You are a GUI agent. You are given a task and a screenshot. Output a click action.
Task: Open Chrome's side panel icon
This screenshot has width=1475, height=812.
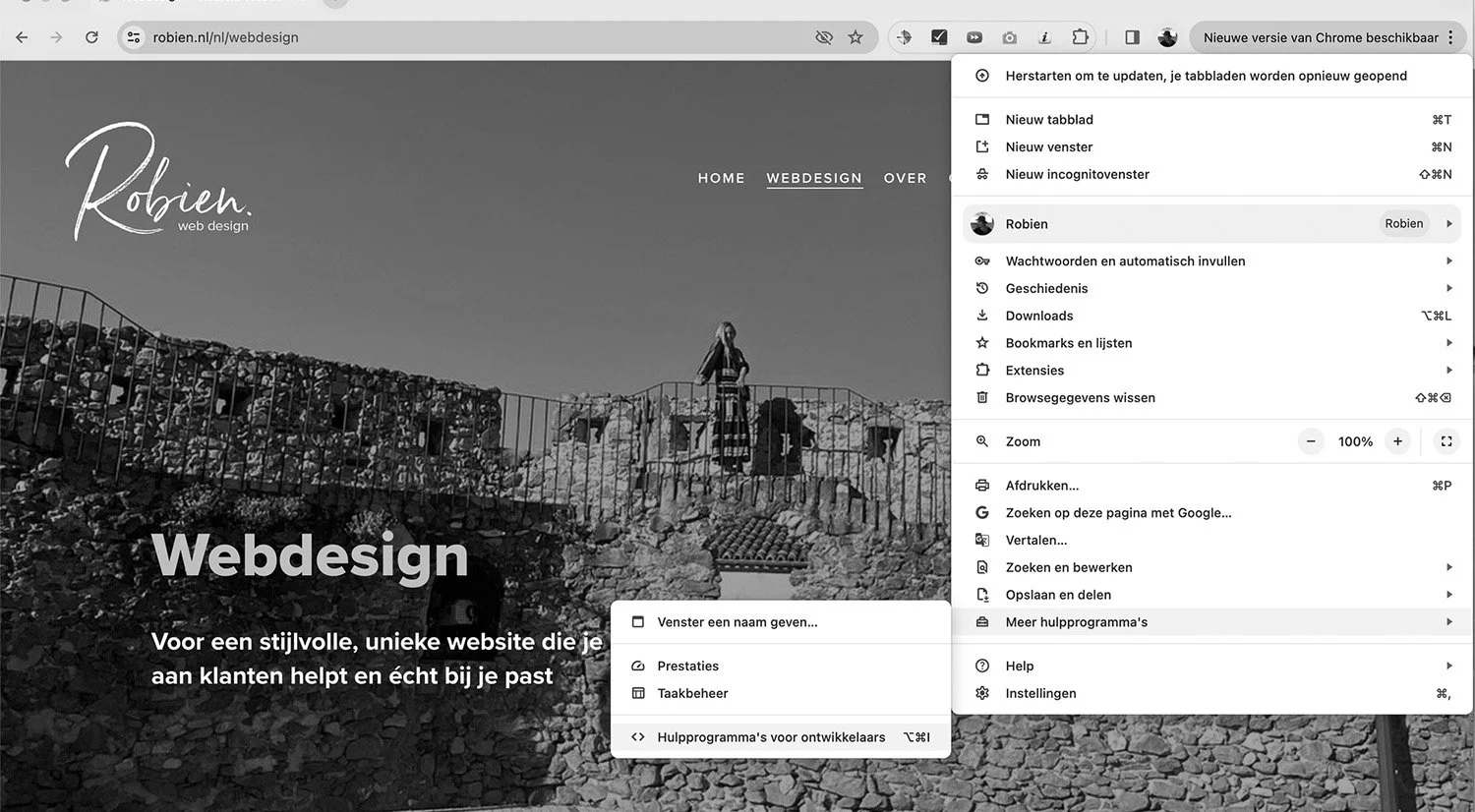[x=1132, y=36]
